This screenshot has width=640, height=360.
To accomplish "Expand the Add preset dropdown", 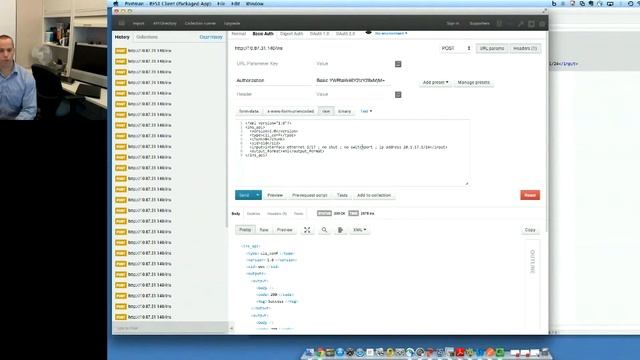I will pyautogui.click(x=435, y=82).
